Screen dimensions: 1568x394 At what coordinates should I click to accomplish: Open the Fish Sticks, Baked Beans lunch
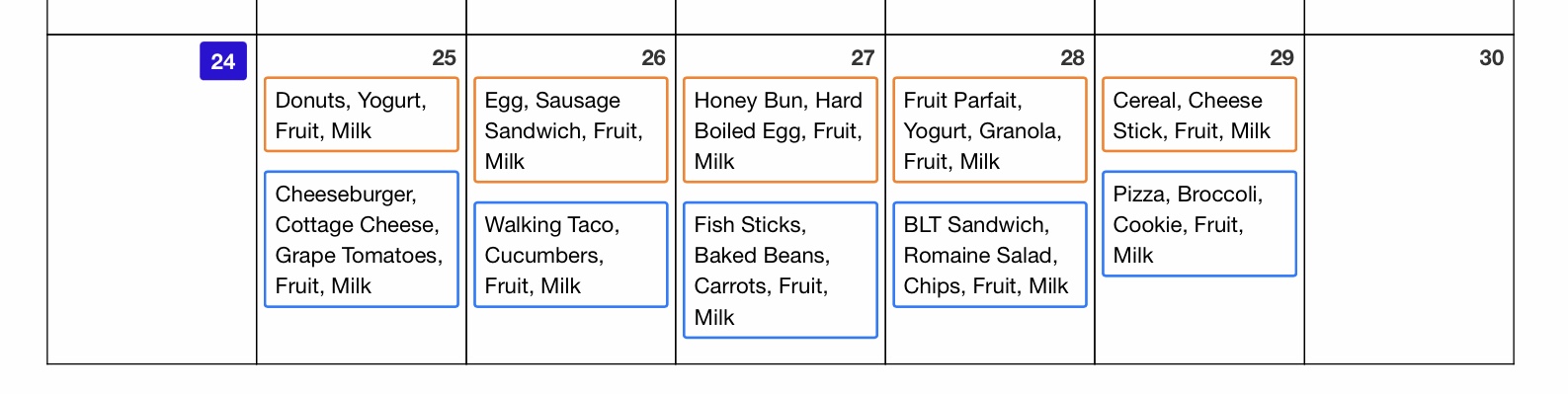pyautogui.click(x=781, y=270)
